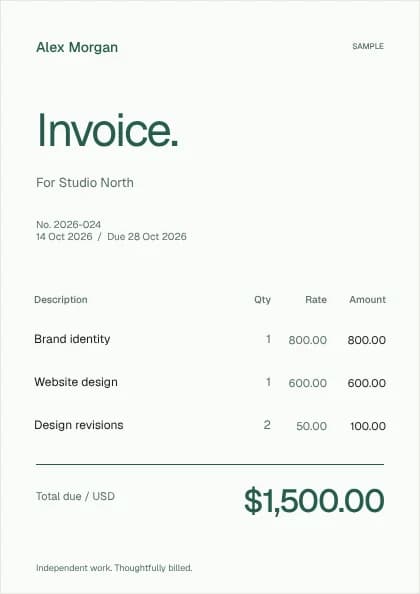Viewport: 420px width, 594px height.
Task: Select the $1,500.00 total amount
Action: (x=314, y=501)
